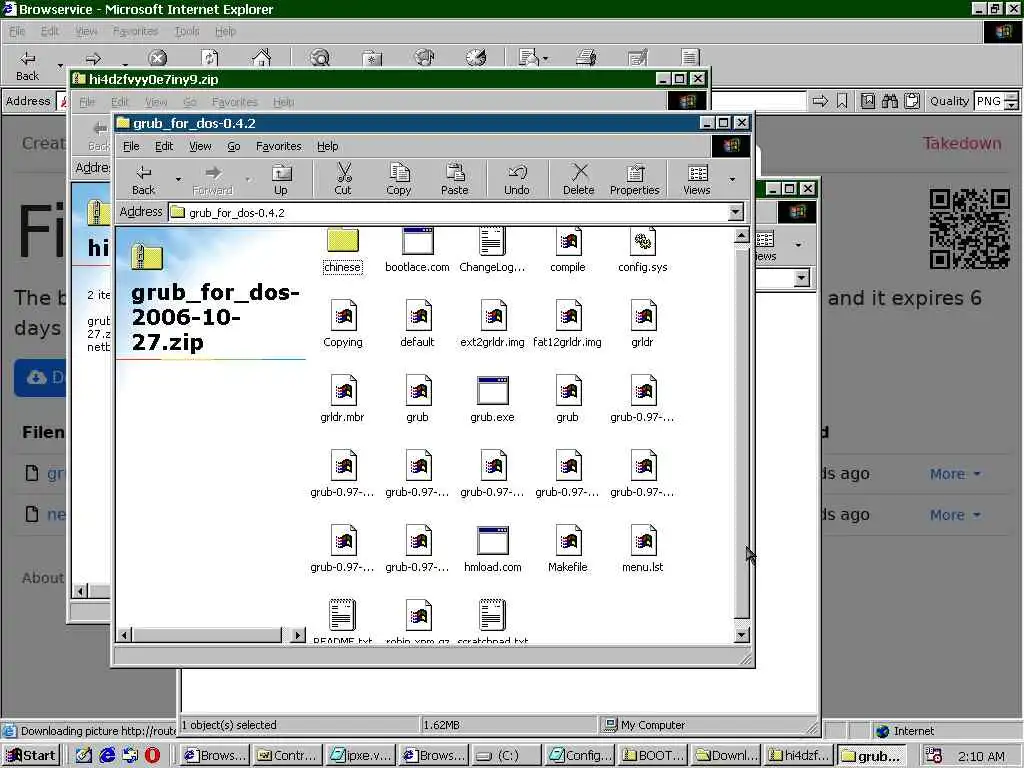Click the Delete X icon
Viewport: 1024px width, 768px height.
click(x=579, y=180)
